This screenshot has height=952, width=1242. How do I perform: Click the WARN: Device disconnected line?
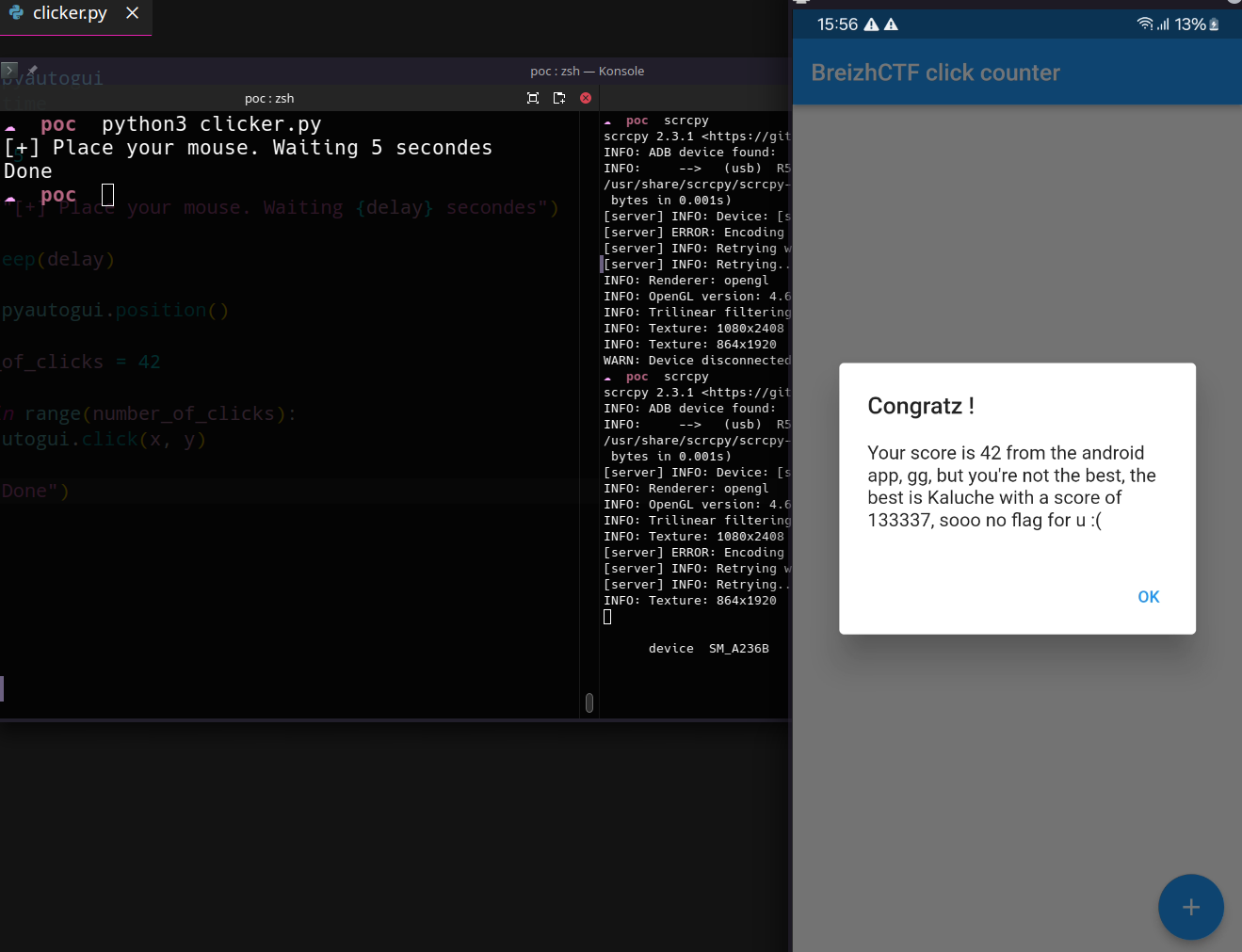tap(697, 361)
